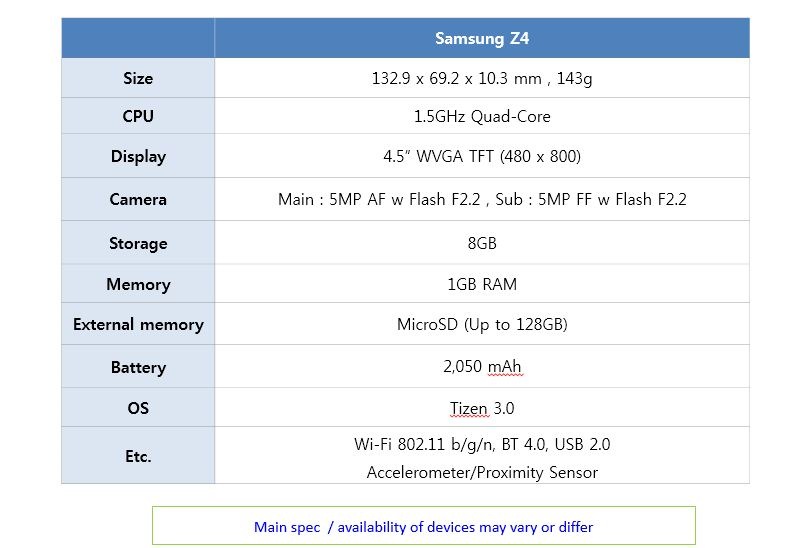Click the underlined mAh word
This screenshot has width=801, height=548.
(504, 367)
